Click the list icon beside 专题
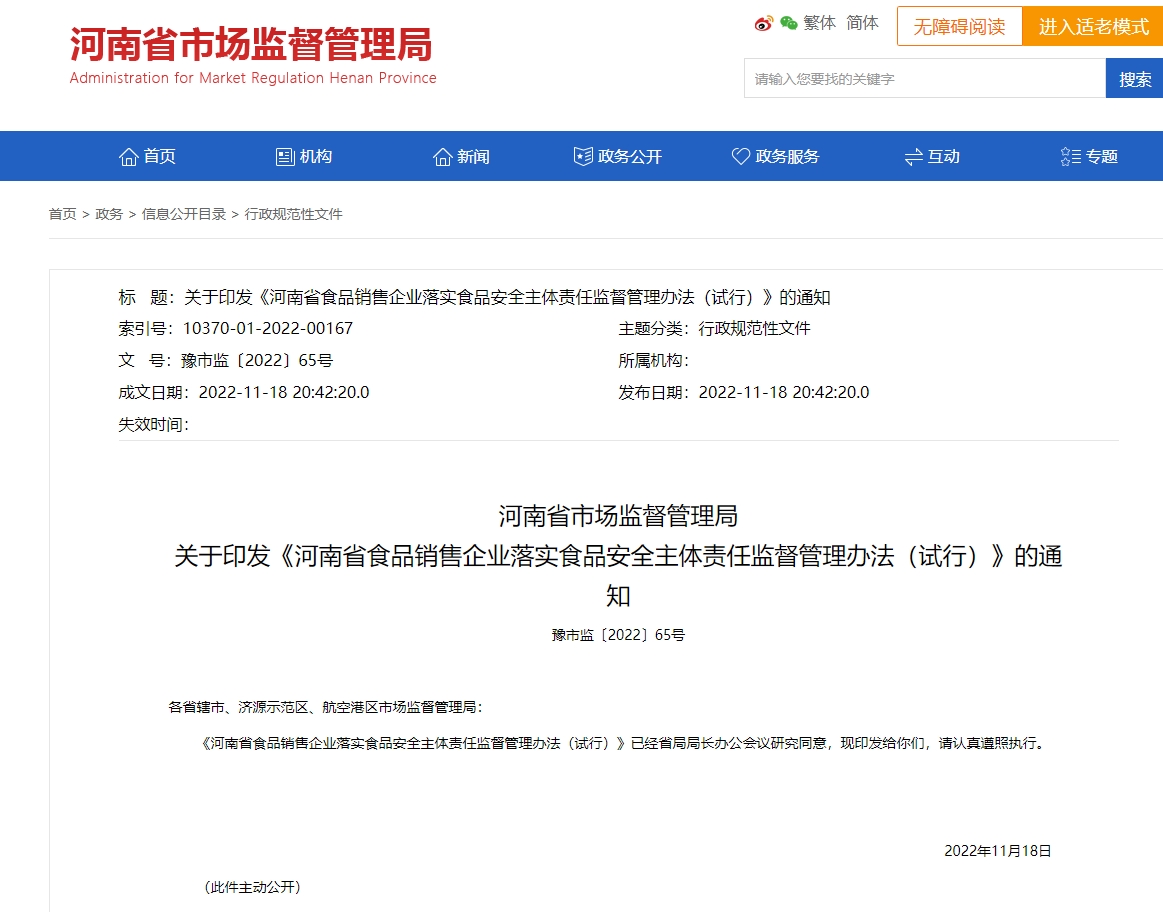Viewport: 1163px width, 912px height. point(1070,156)
